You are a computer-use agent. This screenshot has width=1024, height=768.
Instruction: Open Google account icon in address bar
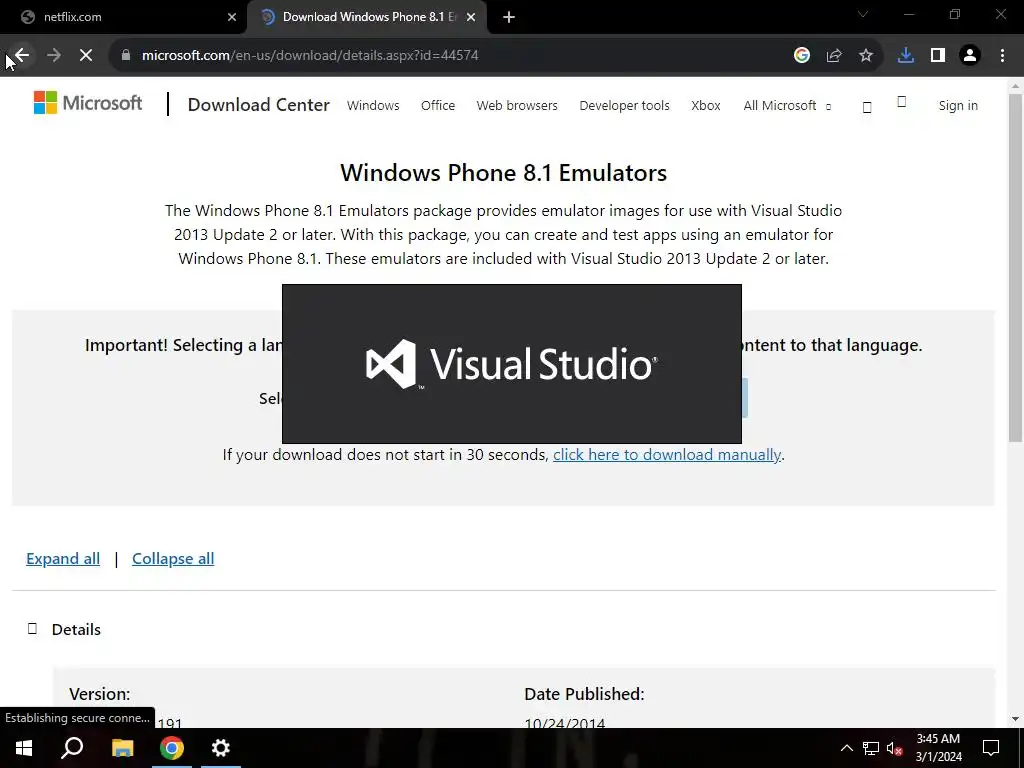click(802, 56)
